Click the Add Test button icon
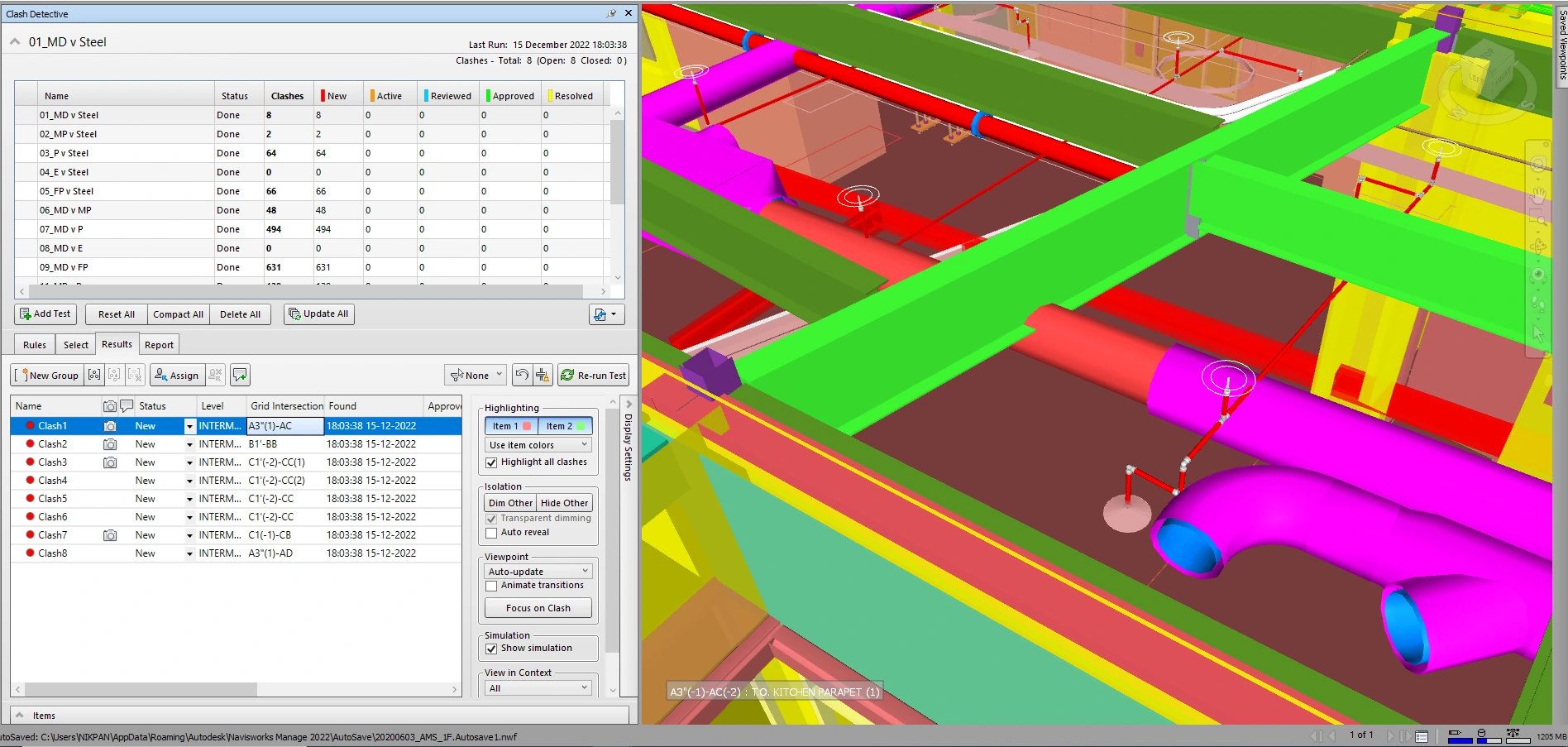Image resolution: width=1568 pixels, height=747 pixels. coord(26,314)
